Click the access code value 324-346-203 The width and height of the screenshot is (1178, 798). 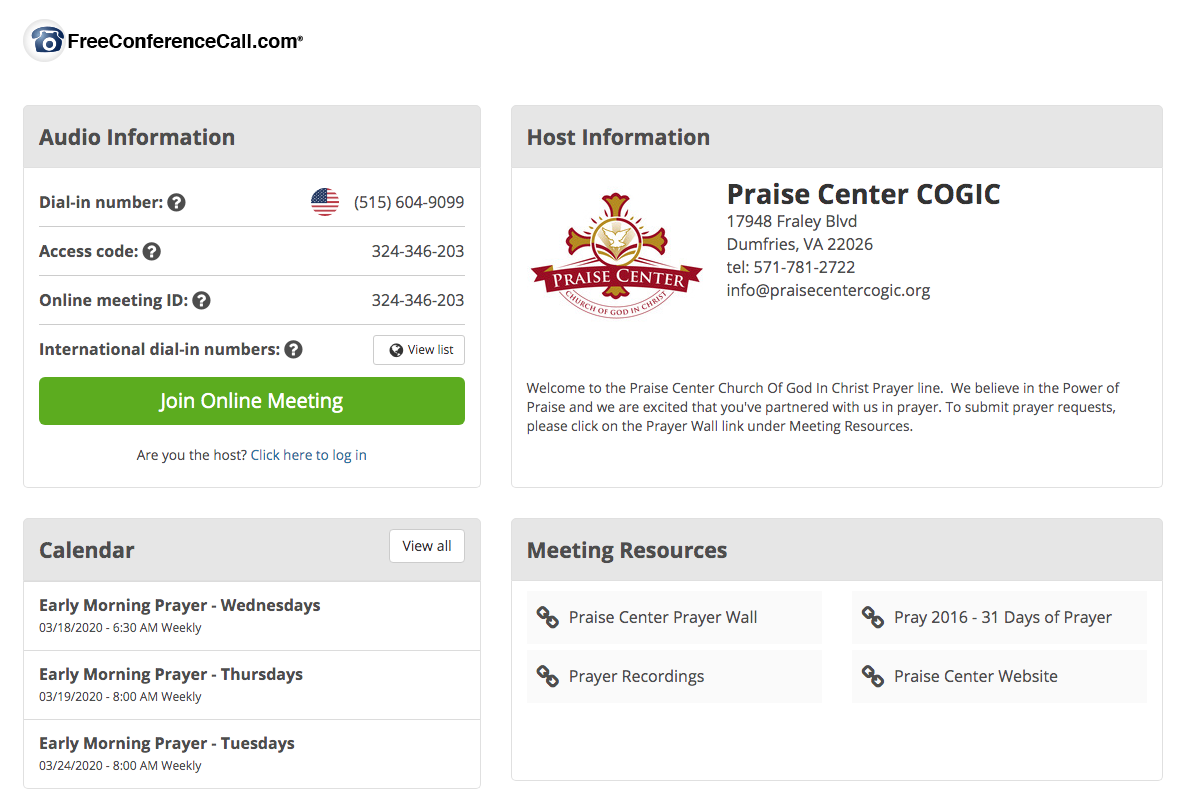pos(418,252)
